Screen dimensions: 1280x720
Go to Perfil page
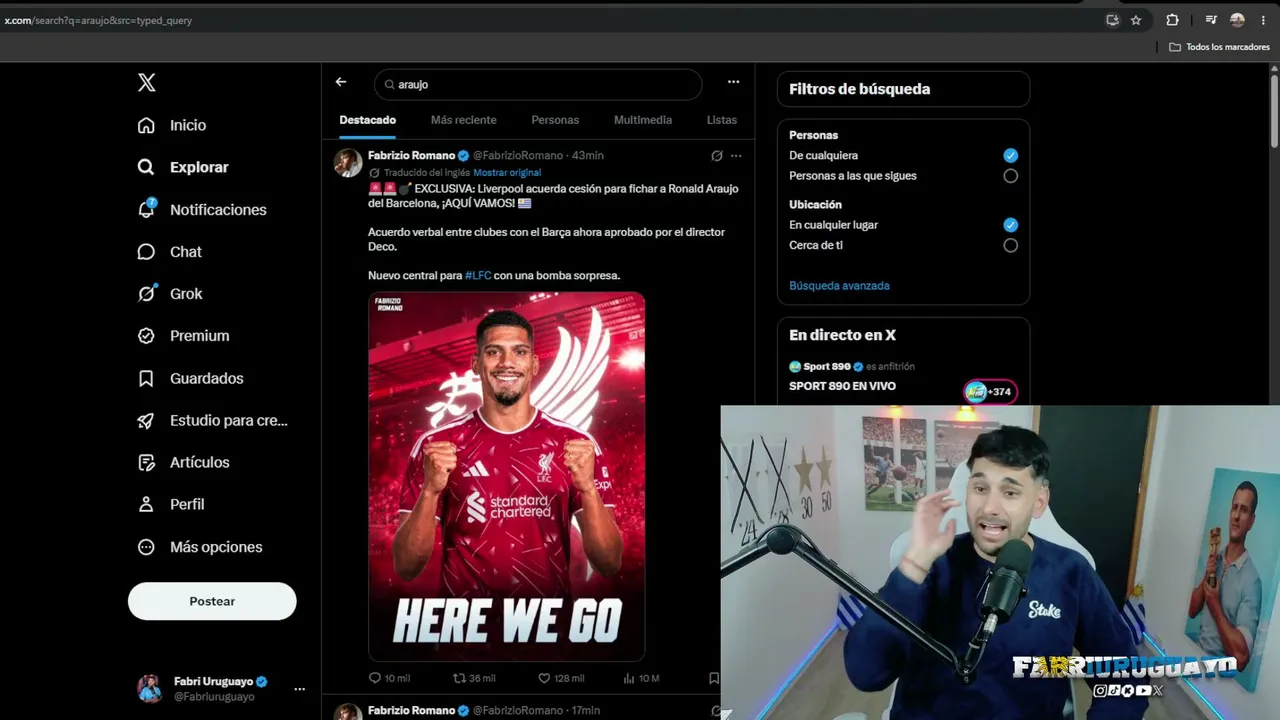[171, 504]
